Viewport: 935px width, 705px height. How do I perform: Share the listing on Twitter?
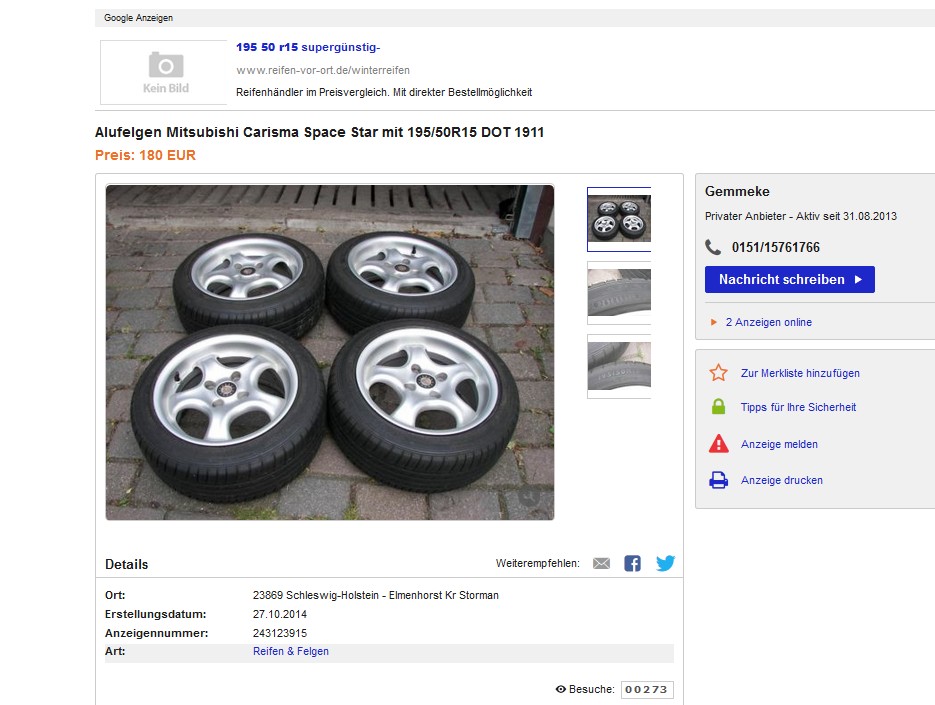665,564
